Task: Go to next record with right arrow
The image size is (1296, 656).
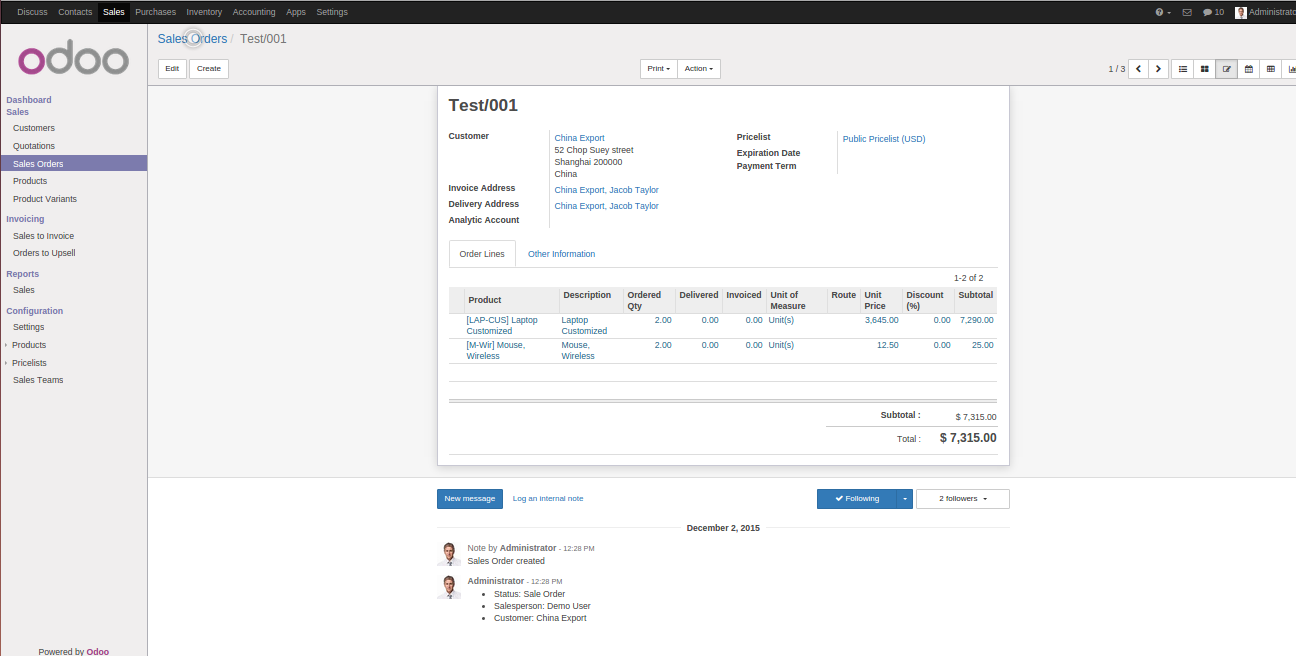Action: pos(1158,69)
